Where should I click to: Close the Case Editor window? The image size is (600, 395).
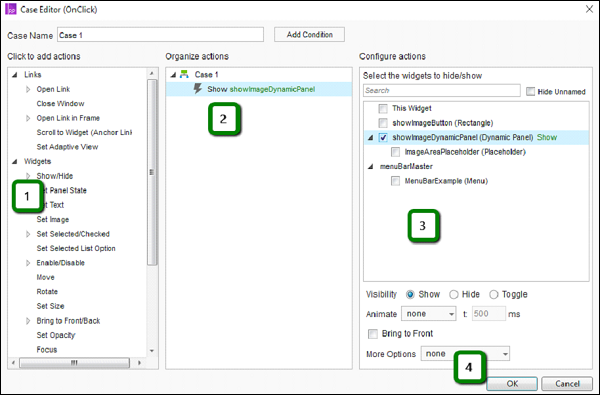click(x=589, y=9)
